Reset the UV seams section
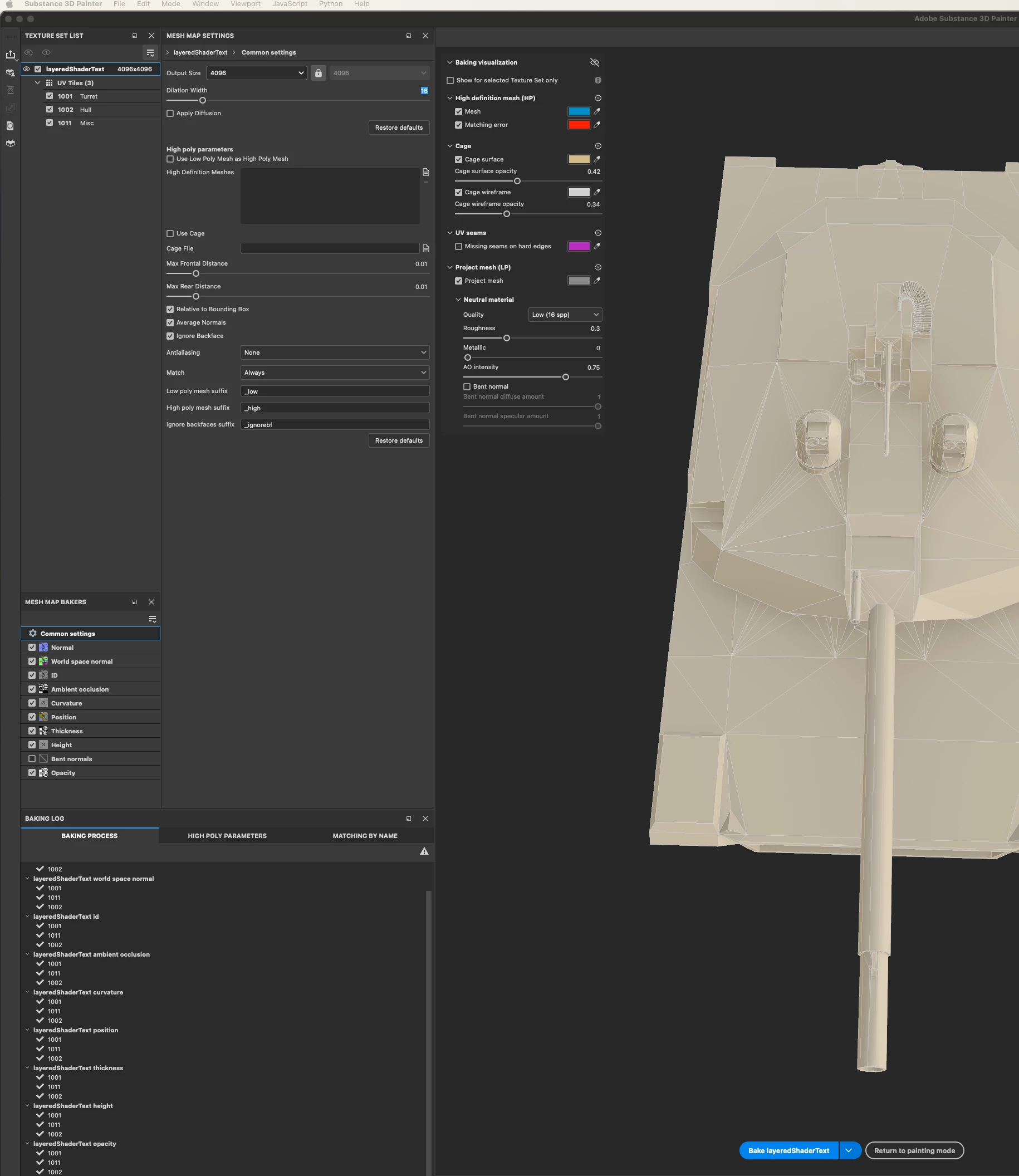 597,233
